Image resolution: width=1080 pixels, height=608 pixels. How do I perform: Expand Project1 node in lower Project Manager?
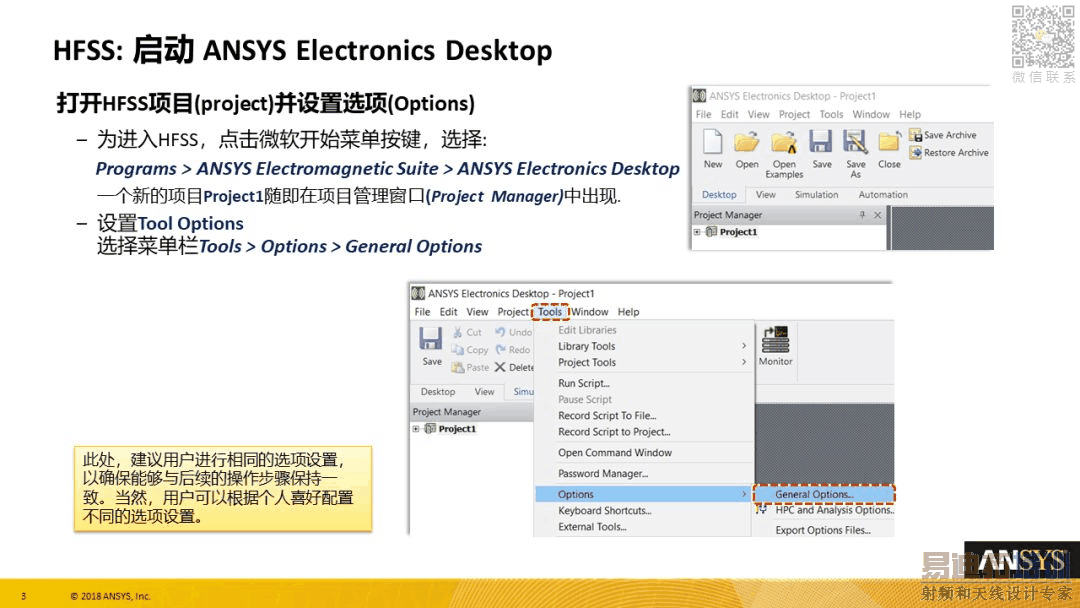(x=416, y=429)
